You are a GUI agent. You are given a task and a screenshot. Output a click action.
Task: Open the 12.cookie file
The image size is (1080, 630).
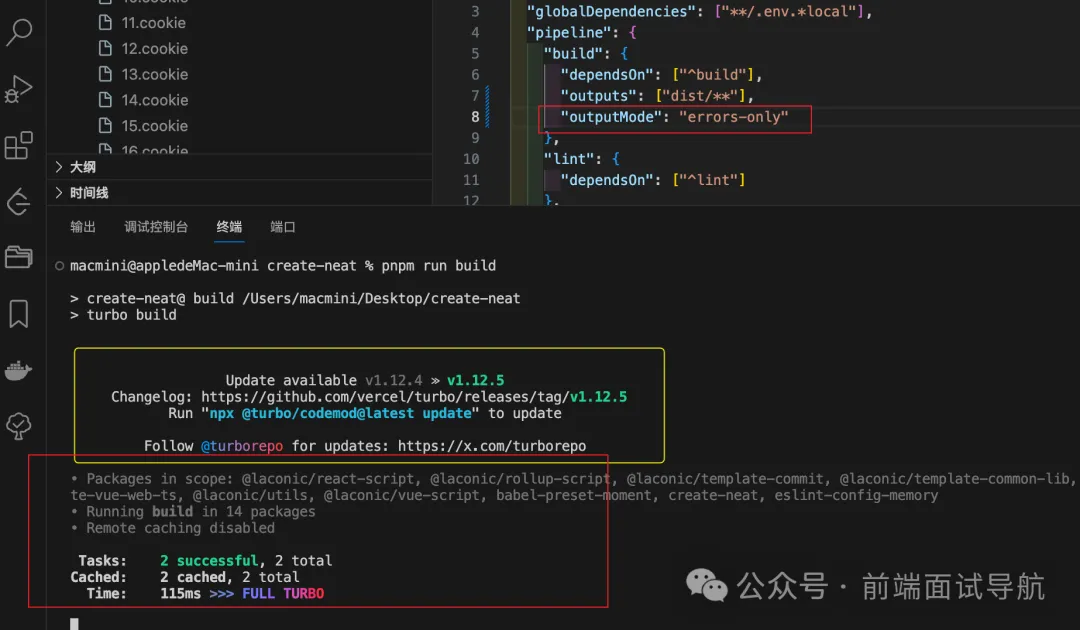154,48
